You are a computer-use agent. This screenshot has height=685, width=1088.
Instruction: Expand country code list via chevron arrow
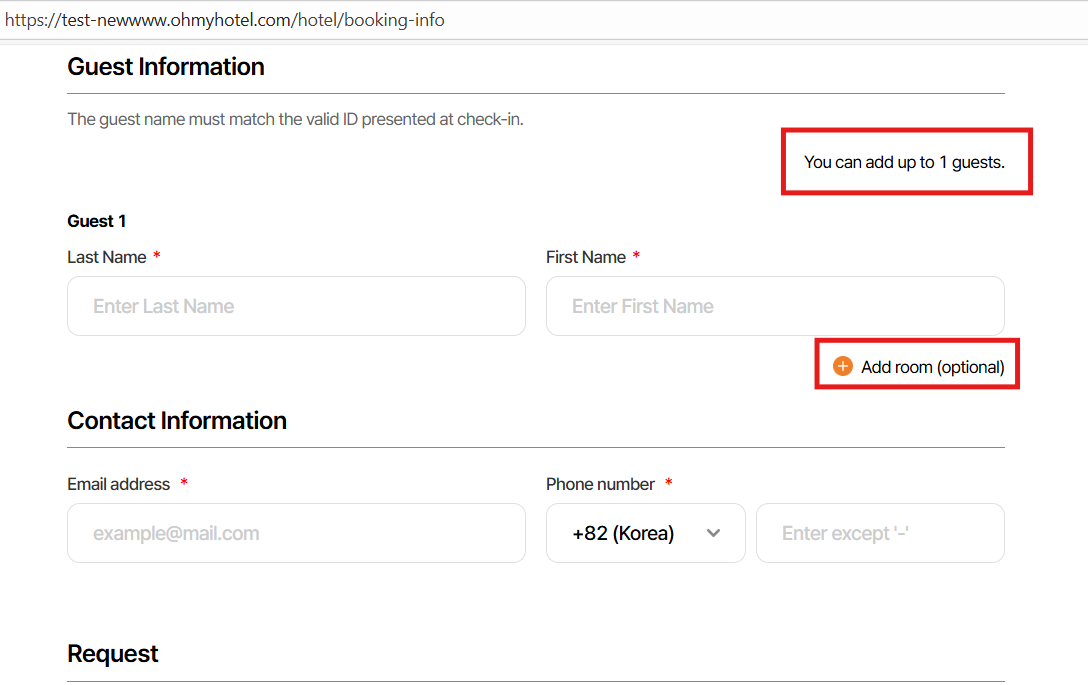[x=713, y=533]
